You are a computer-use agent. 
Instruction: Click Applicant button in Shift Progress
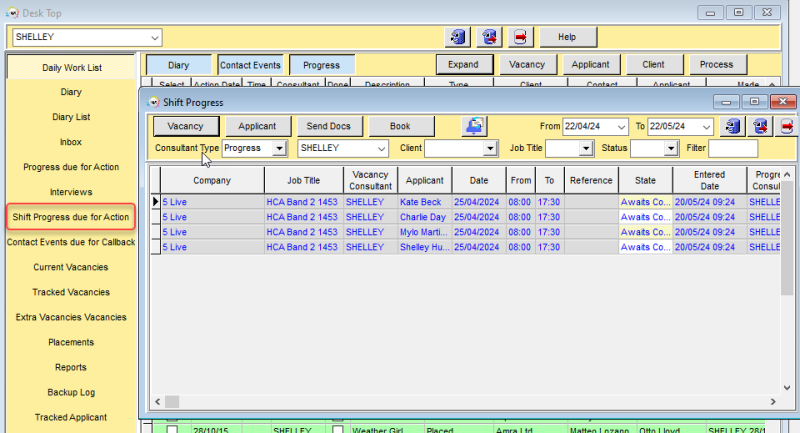[258, 126]
